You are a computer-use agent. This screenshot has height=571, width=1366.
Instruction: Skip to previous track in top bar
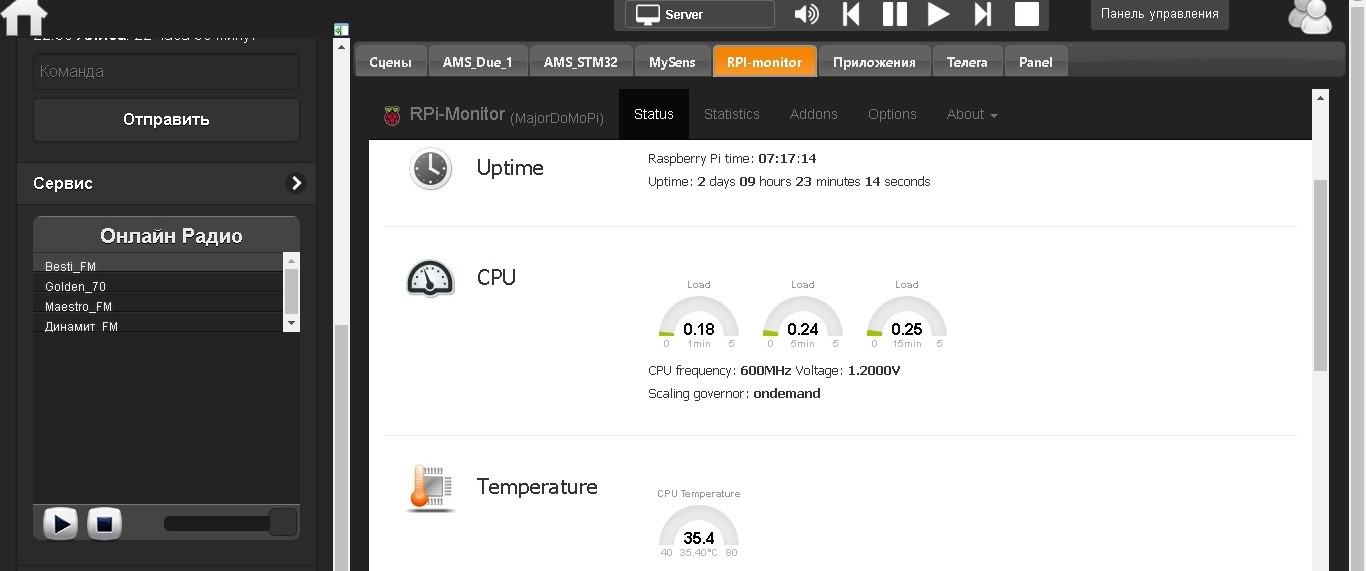[851, 14]
